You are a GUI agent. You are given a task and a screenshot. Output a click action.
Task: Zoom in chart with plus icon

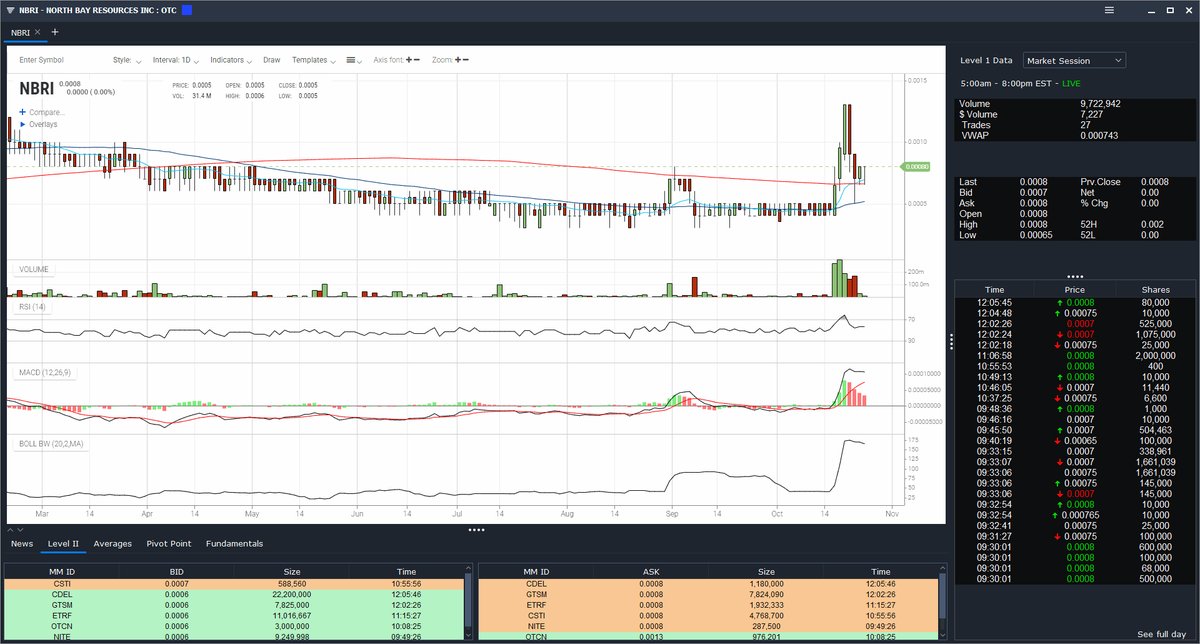click(458, 60)
